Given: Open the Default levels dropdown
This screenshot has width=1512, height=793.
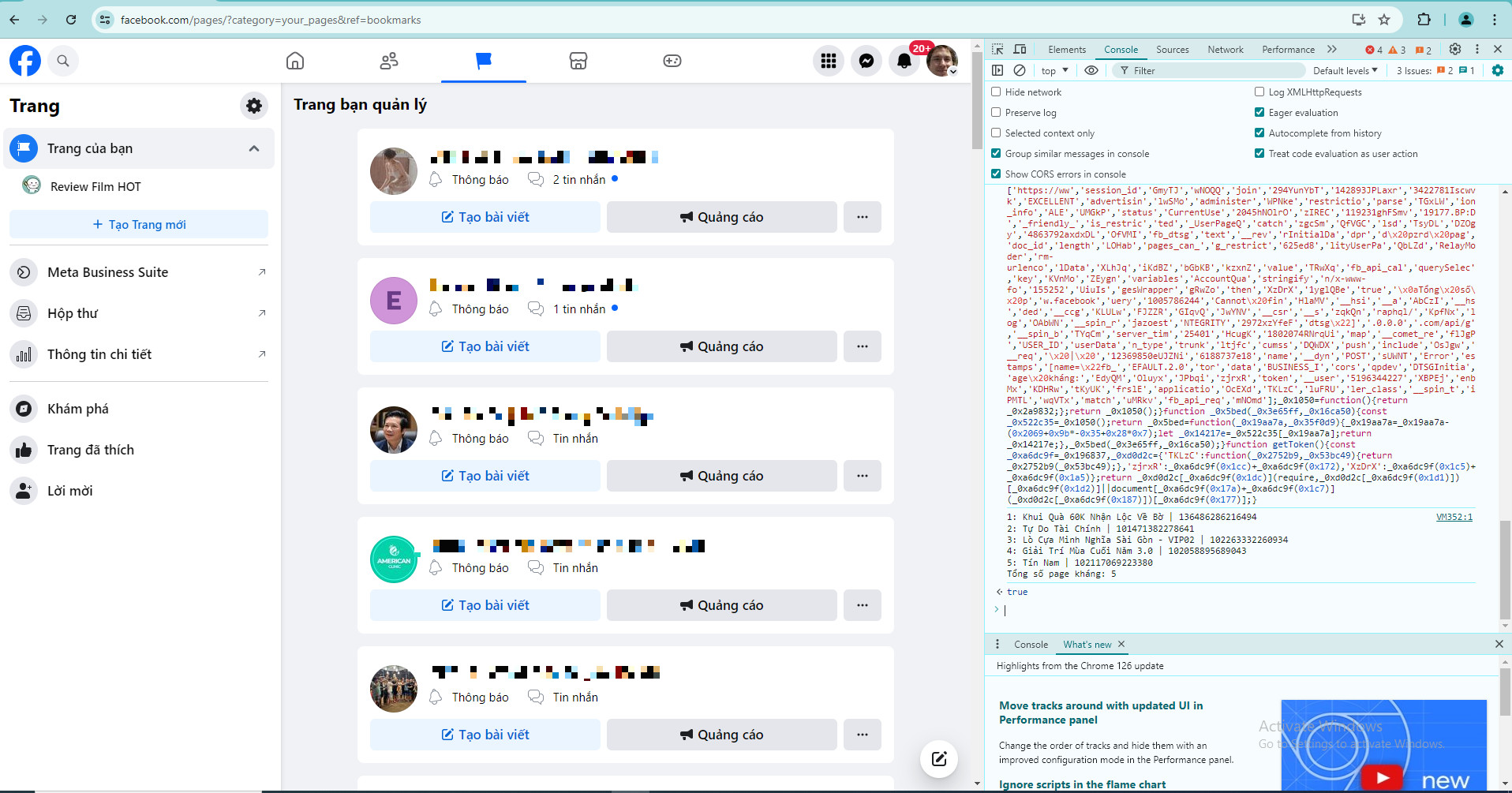Looking at the screenshot, I should 1345,70.
